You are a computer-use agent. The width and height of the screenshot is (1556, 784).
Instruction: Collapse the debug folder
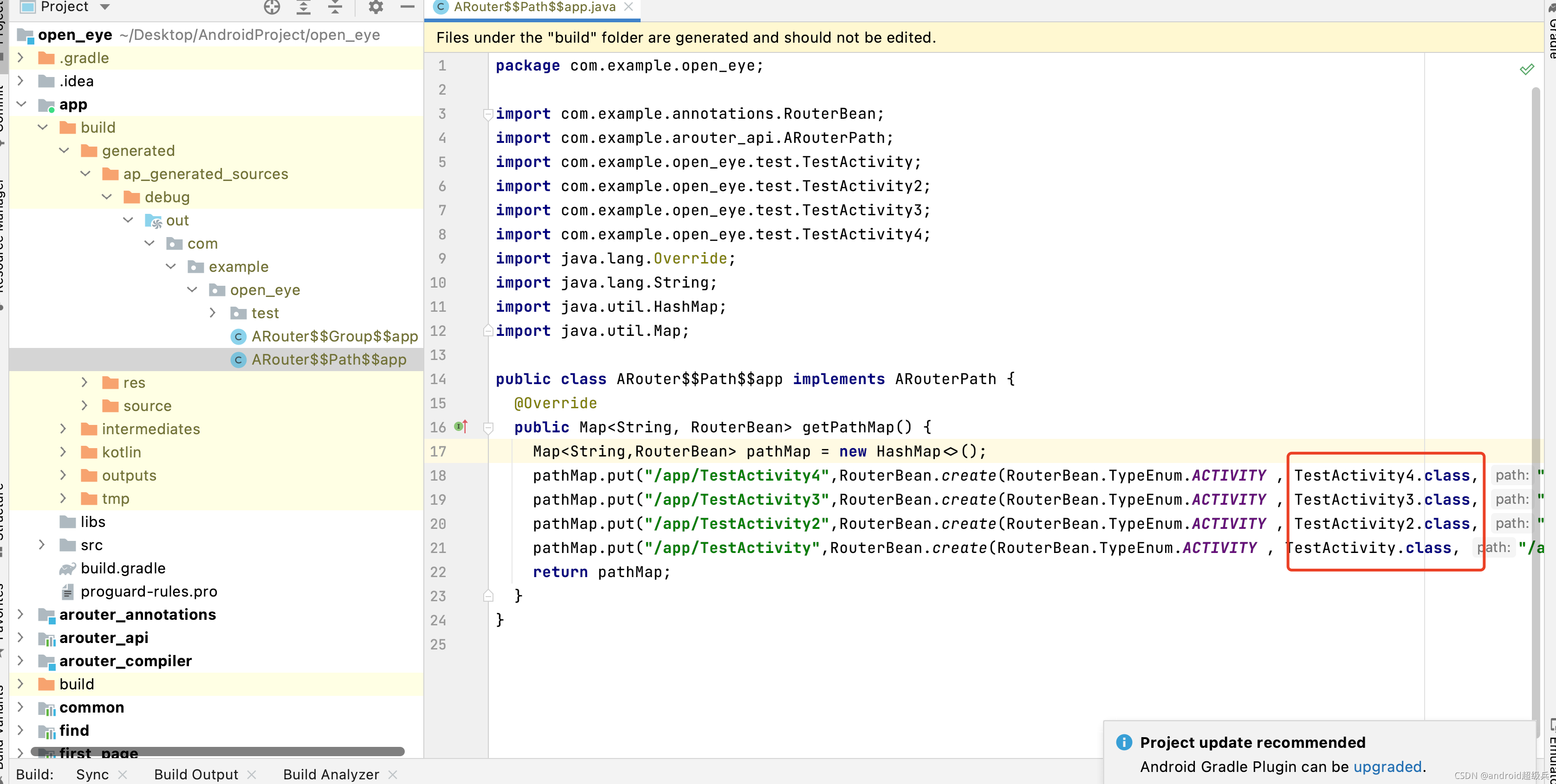(107, 197)
